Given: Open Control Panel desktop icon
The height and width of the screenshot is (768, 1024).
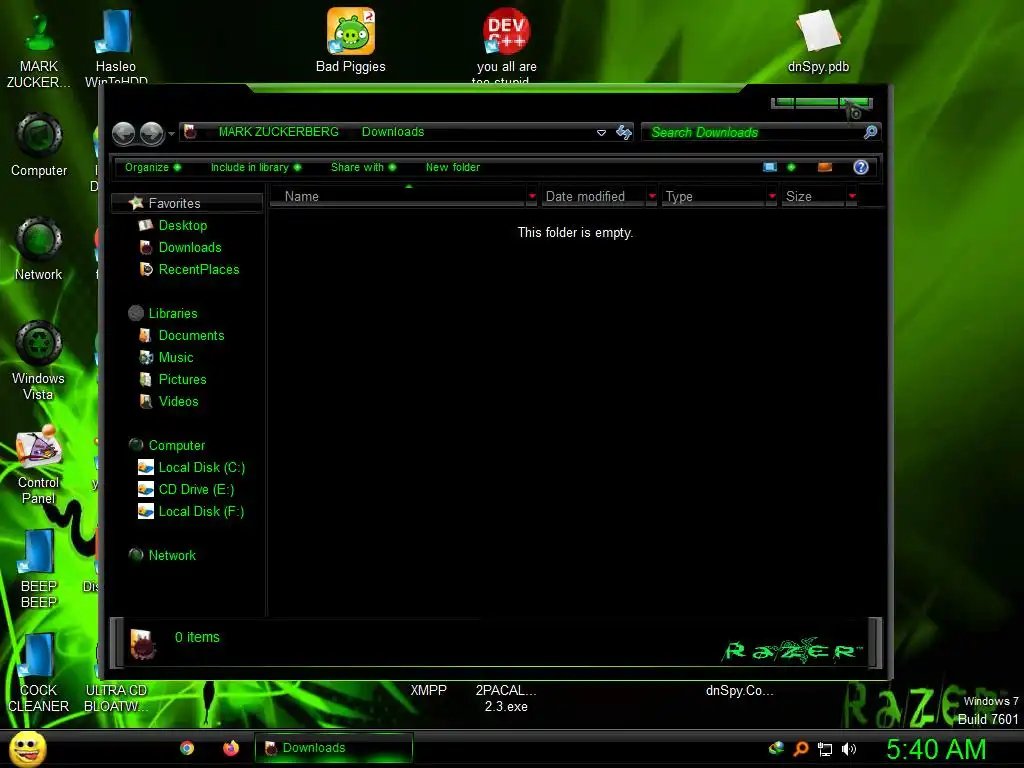Looking at the screenshot, I should click(x=39, y=465).
